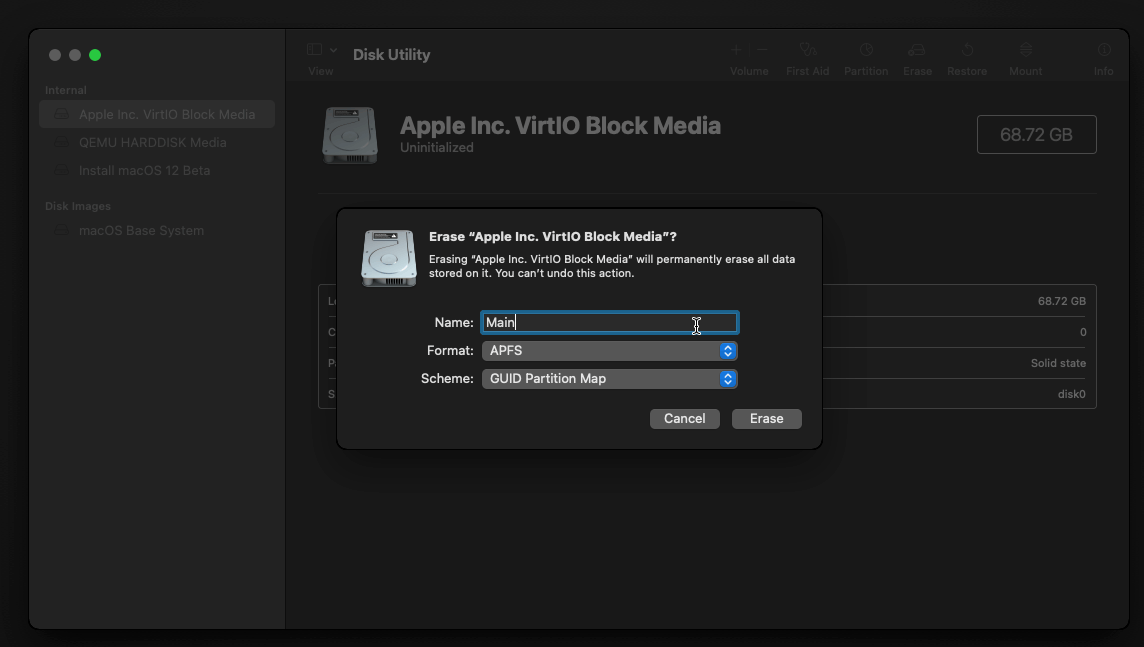
Task: Select QEMU HARDDISK Media in sidebar
Action: [157, 142]
